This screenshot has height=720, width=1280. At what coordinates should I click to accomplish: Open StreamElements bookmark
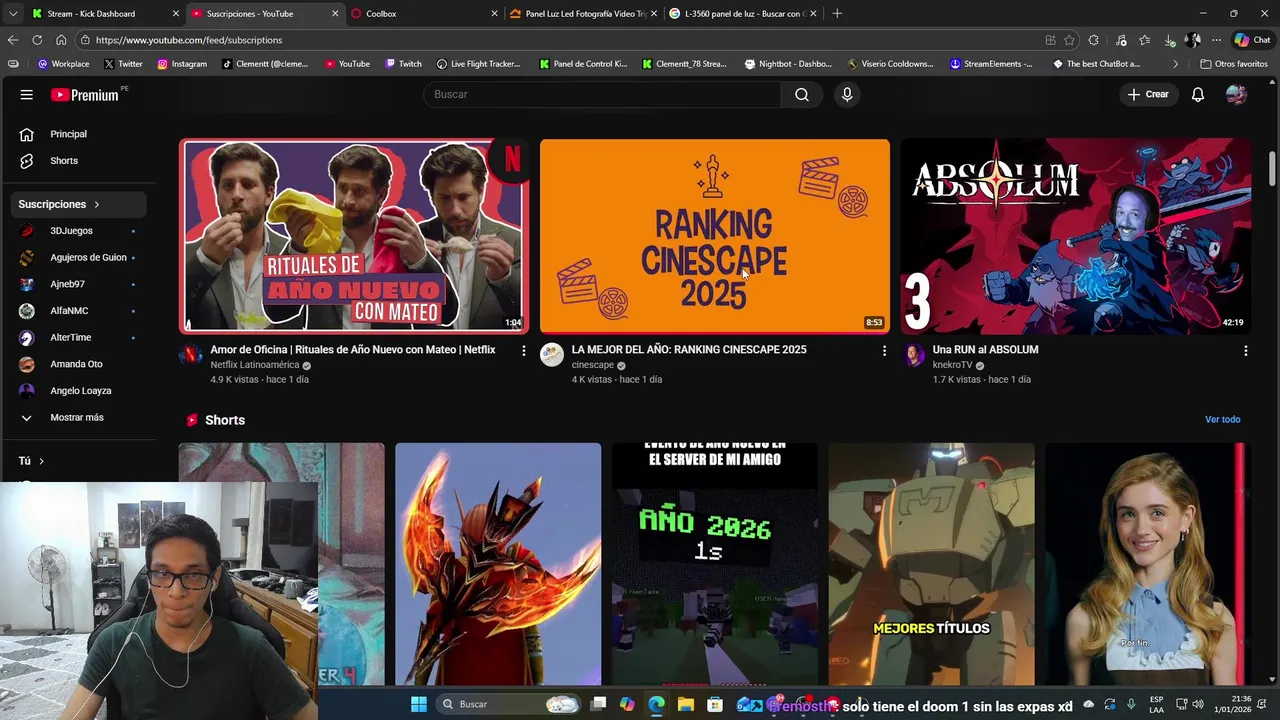[x=991, y=64]
